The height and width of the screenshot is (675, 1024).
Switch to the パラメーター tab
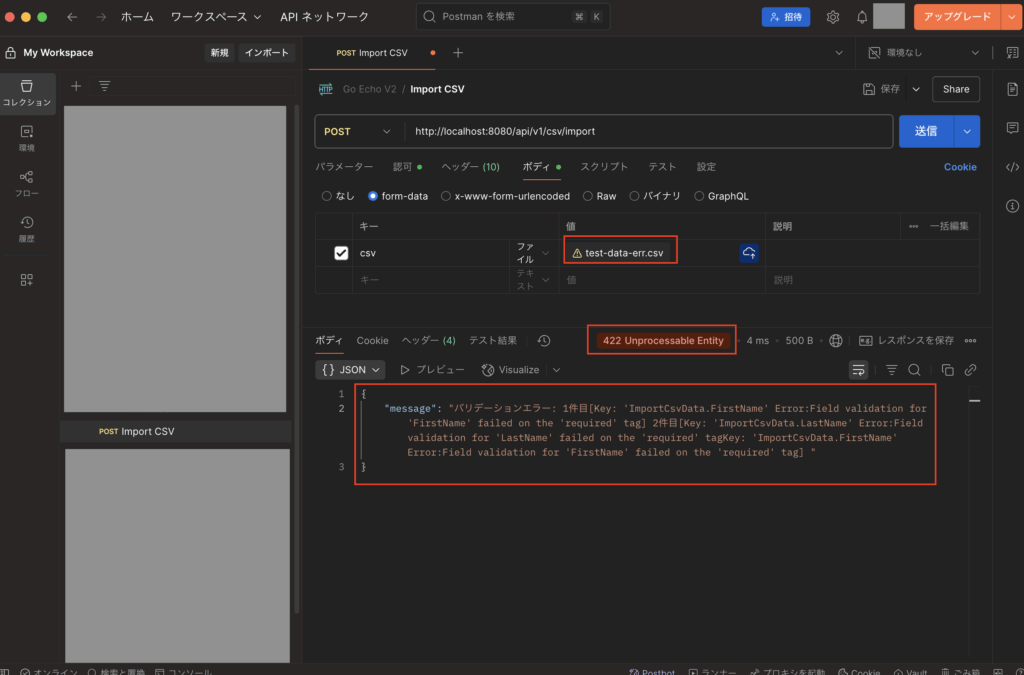point(344,167)
